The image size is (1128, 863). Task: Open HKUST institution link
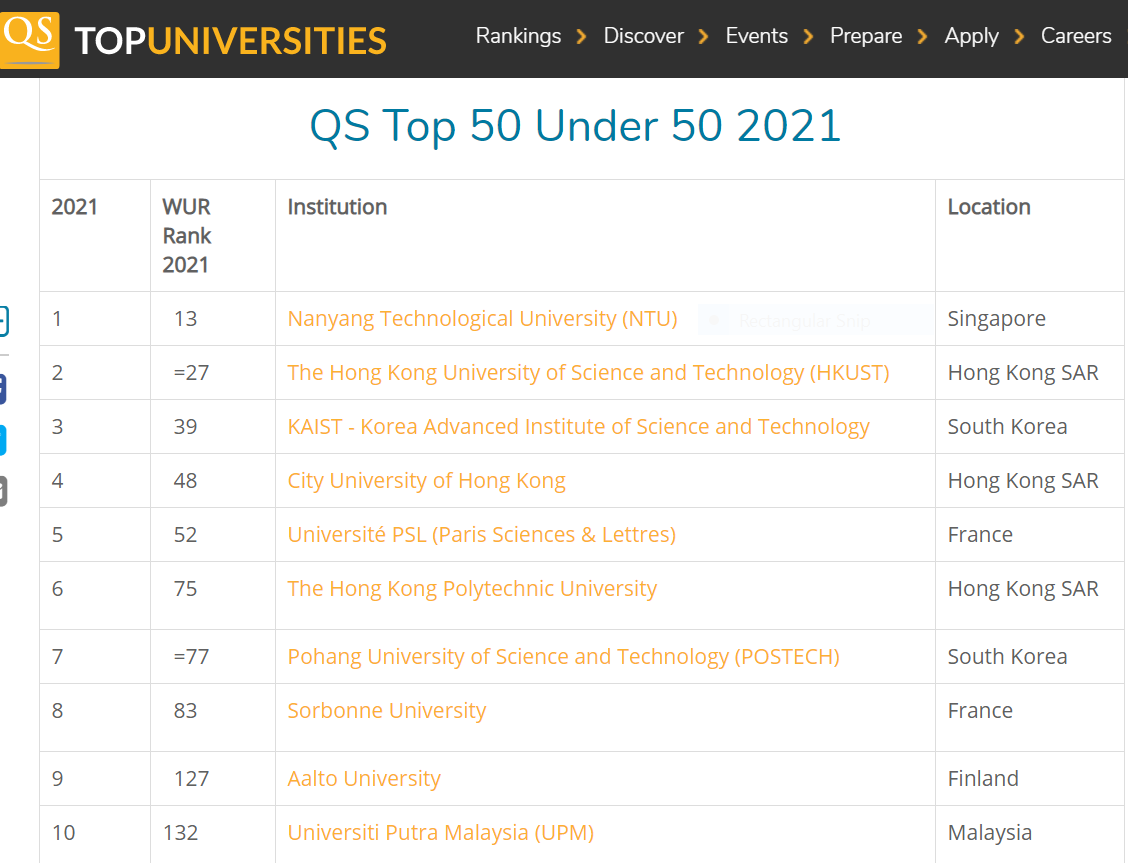tap(588, 373)
